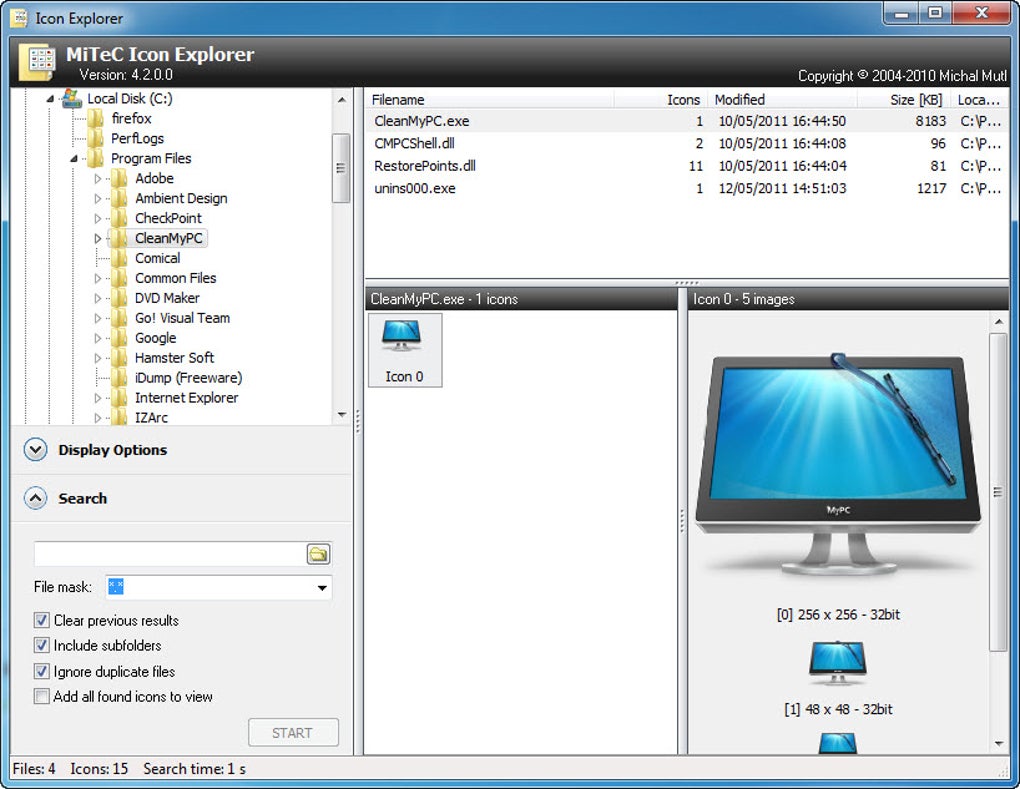The width and height of the screenshot is (1020, 789).
Task: Sort by the Icons column header
Action: coord(660,100)
